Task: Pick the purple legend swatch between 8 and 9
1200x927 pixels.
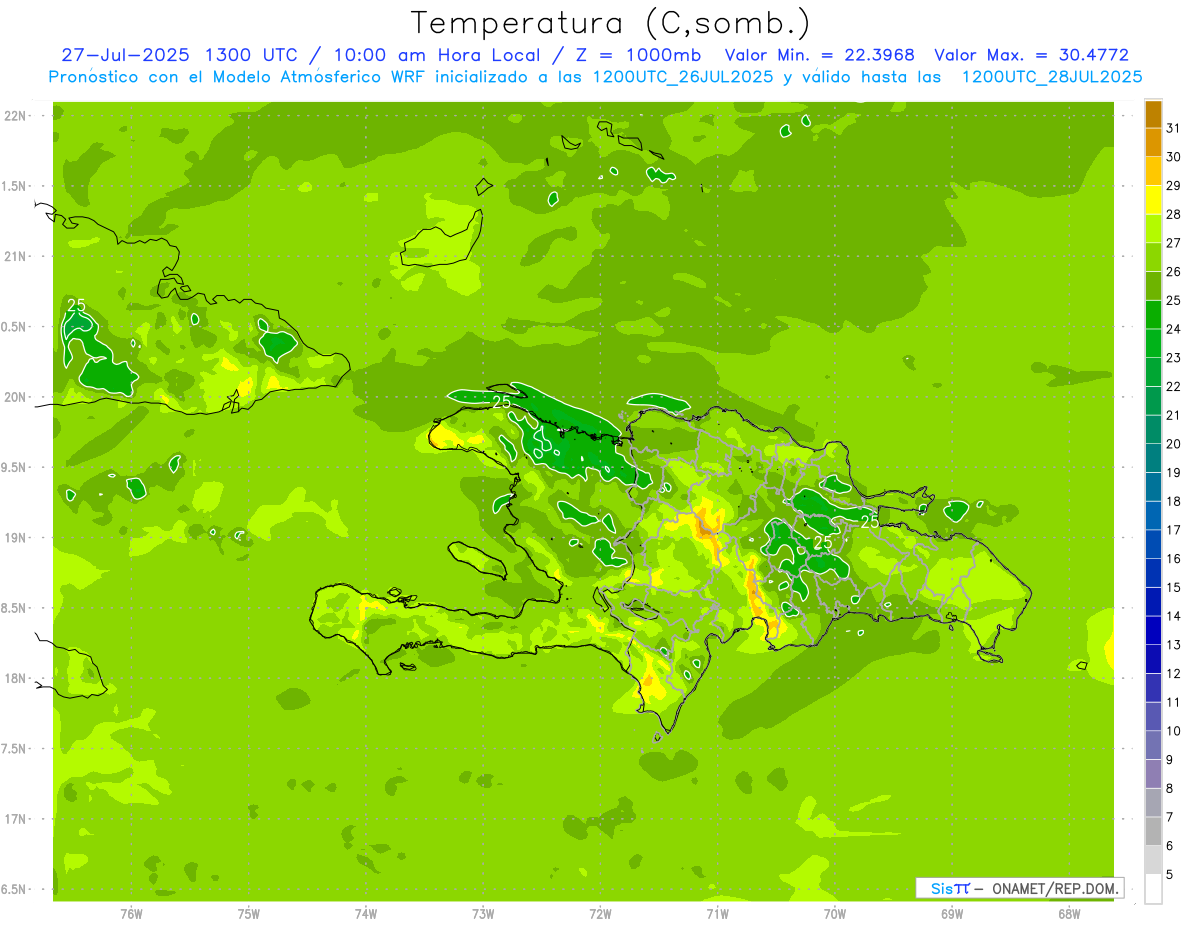Action: [1153, 773]
